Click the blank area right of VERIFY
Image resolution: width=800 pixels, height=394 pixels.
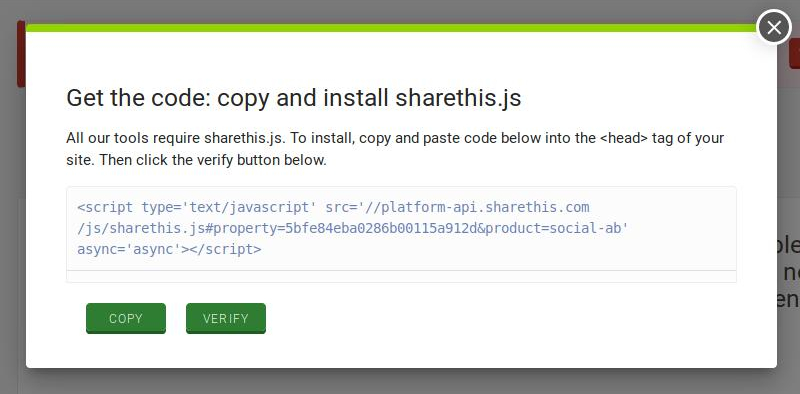[x=500, y=318]
